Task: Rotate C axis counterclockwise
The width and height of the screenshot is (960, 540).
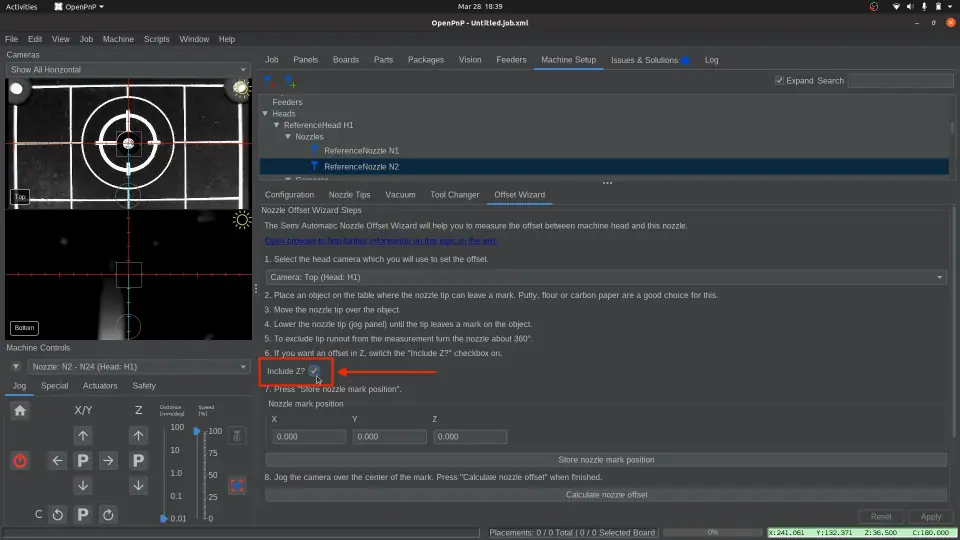Action: coord(57,515)
